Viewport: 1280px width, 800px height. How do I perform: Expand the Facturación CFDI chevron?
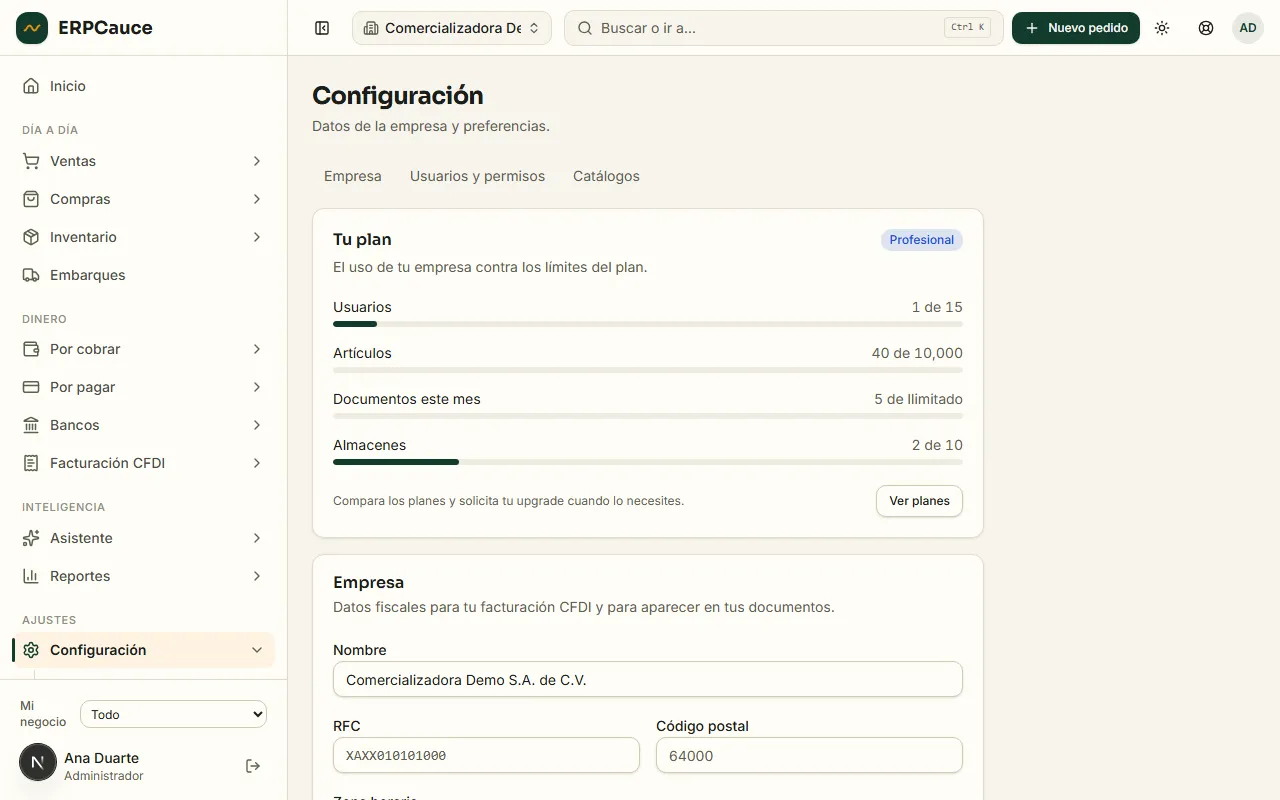pyautogui.click(x=257, y=463)
